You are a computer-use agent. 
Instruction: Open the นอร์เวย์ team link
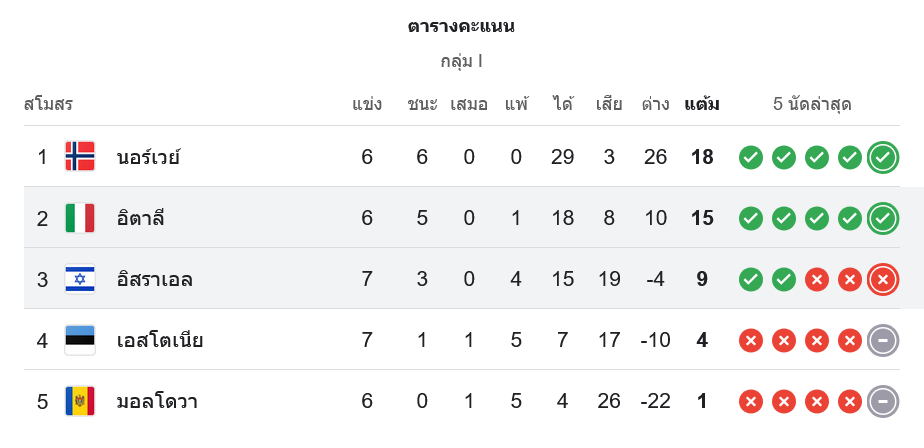148,157
